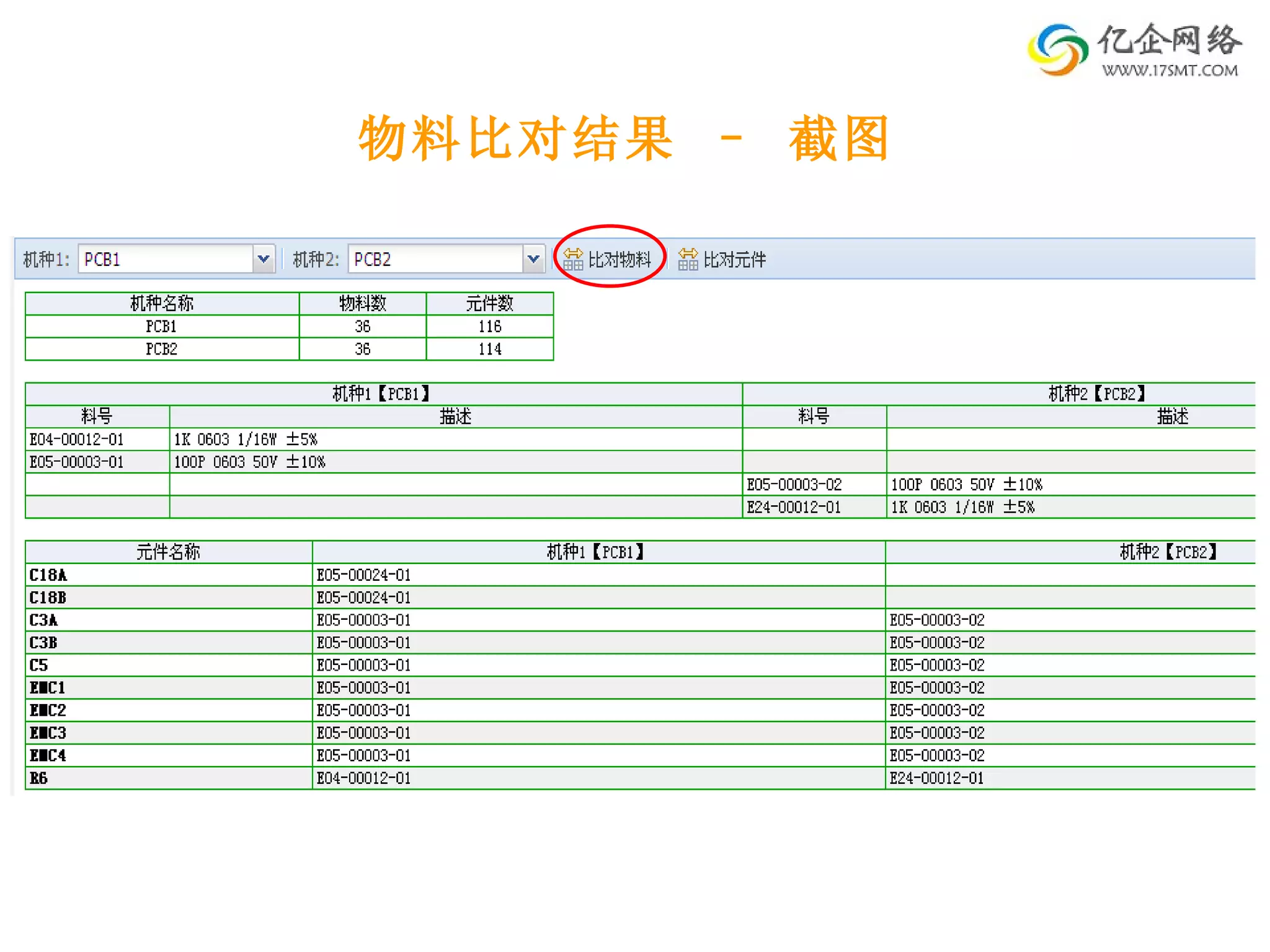Click the 料号 header under 机种2
Image resolution: width=1270 pixels, height=952 pixels.
(x=814, y=416)
